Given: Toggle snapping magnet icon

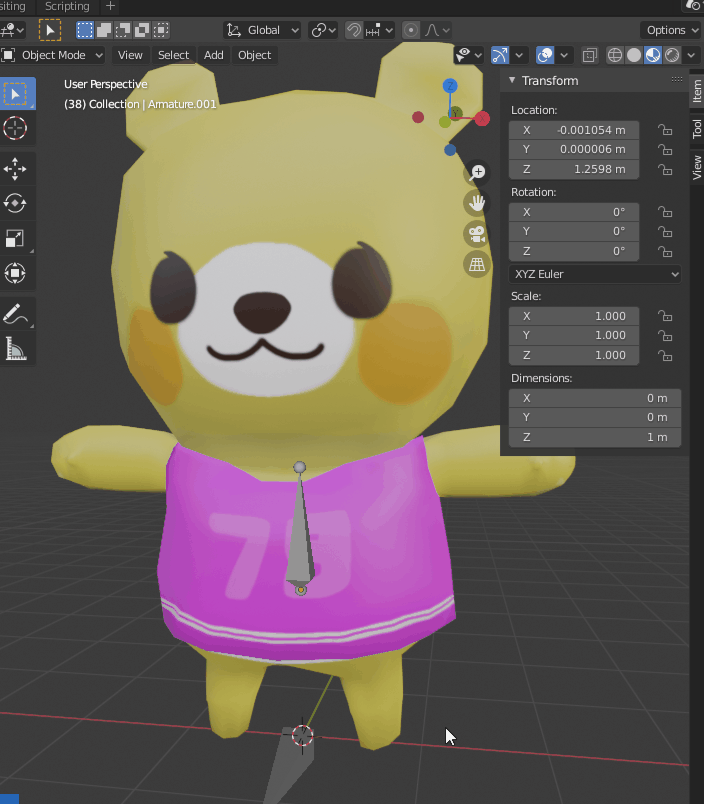Looking at the screenshot, I should tap(354, 30).
